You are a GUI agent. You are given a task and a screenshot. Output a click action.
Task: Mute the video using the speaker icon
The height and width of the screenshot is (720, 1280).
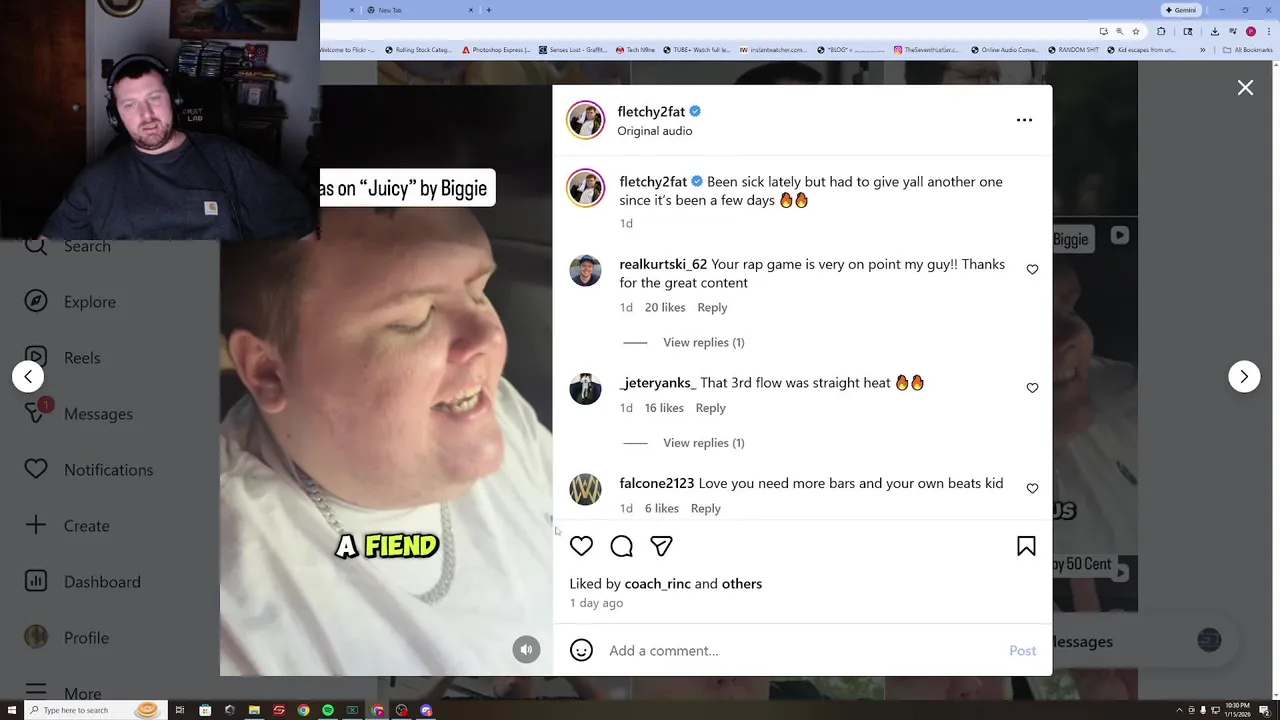click(526, 649)
